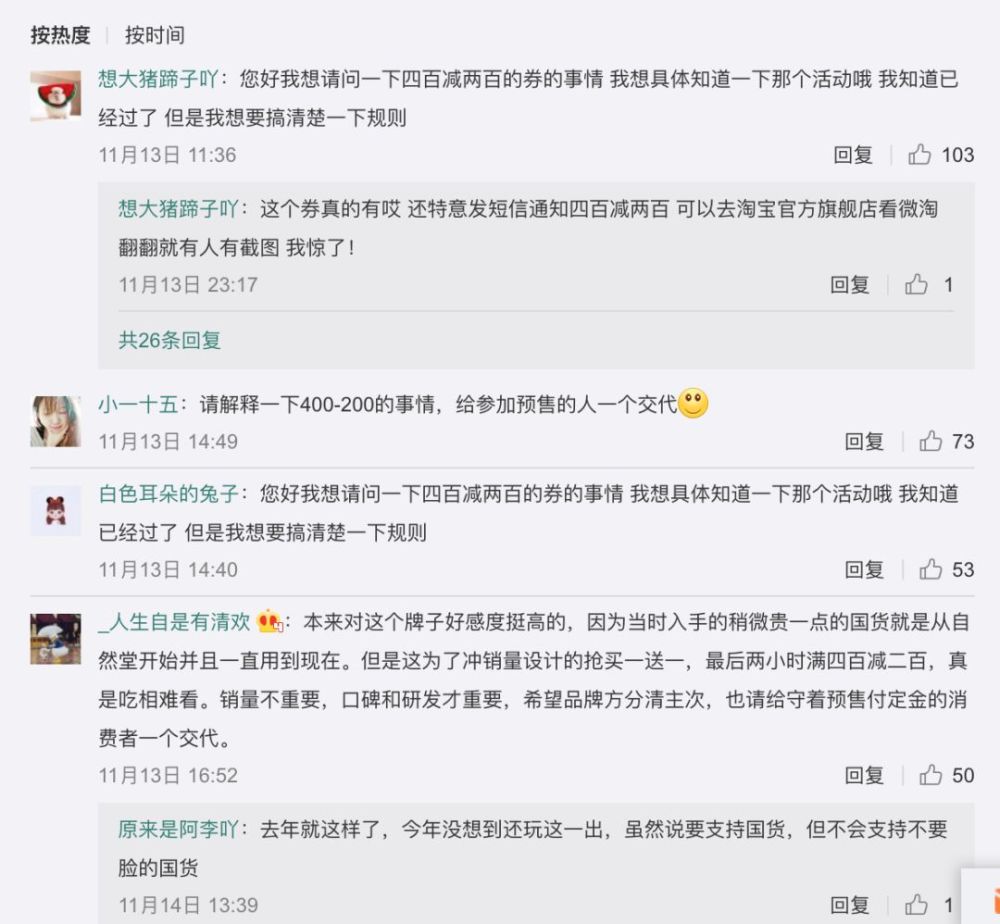1000x924 pixels.
Task: Like 小一十五's comment with 73 likes
Action: [x=930, y=441]
